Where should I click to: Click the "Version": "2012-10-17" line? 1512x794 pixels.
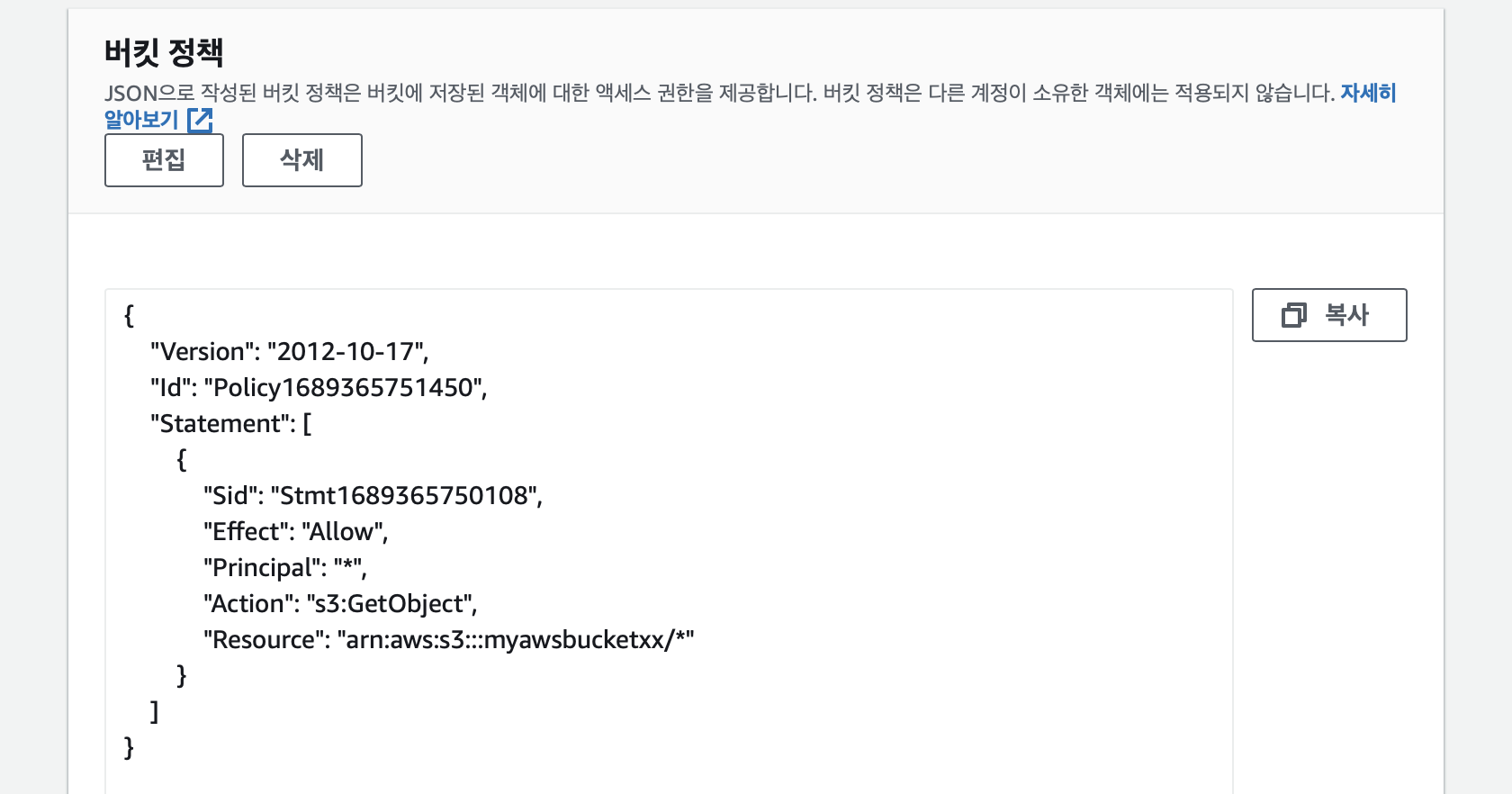click(289, 351)
